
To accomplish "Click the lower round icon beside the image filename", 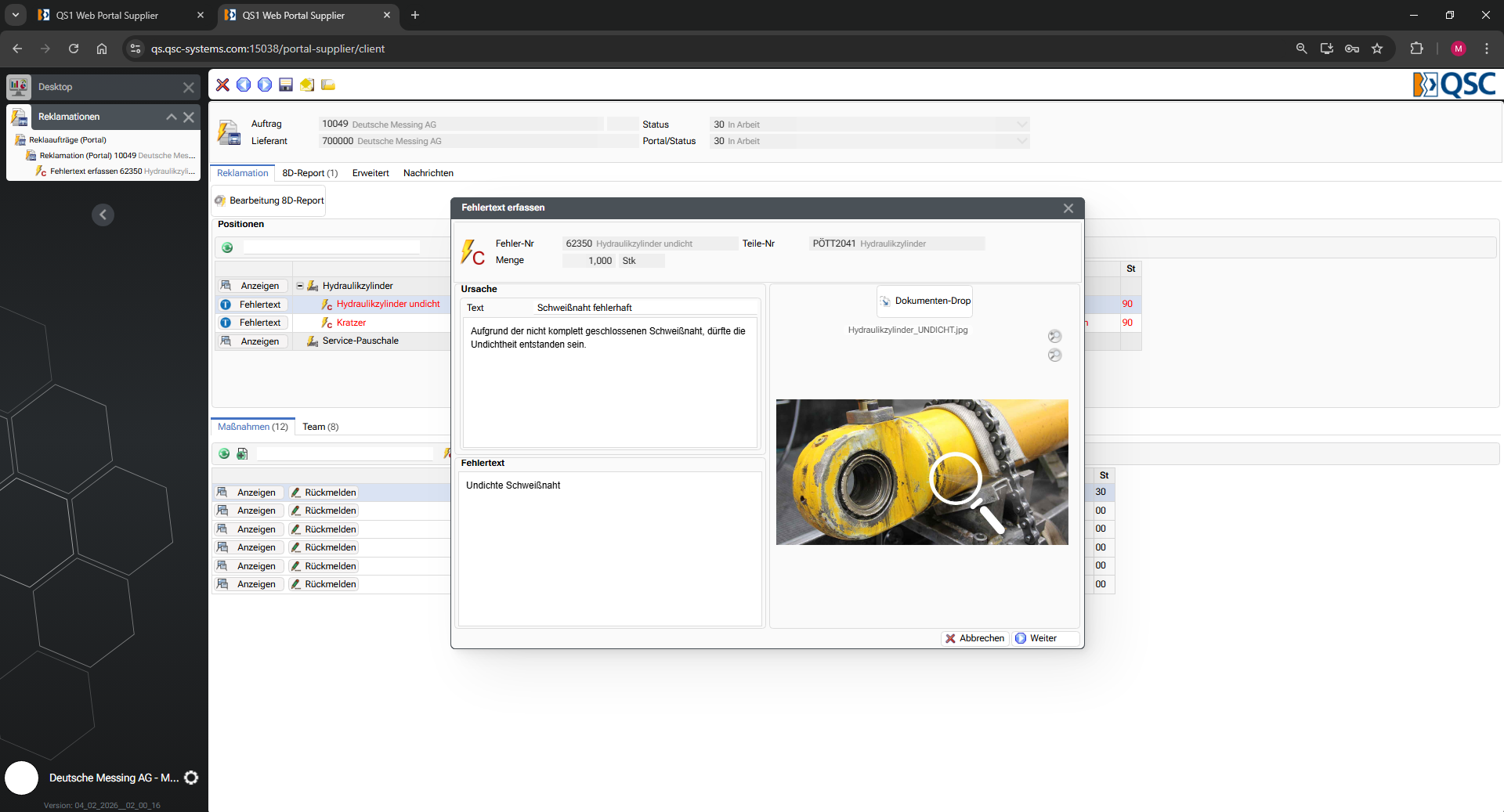I will 1055,355.
